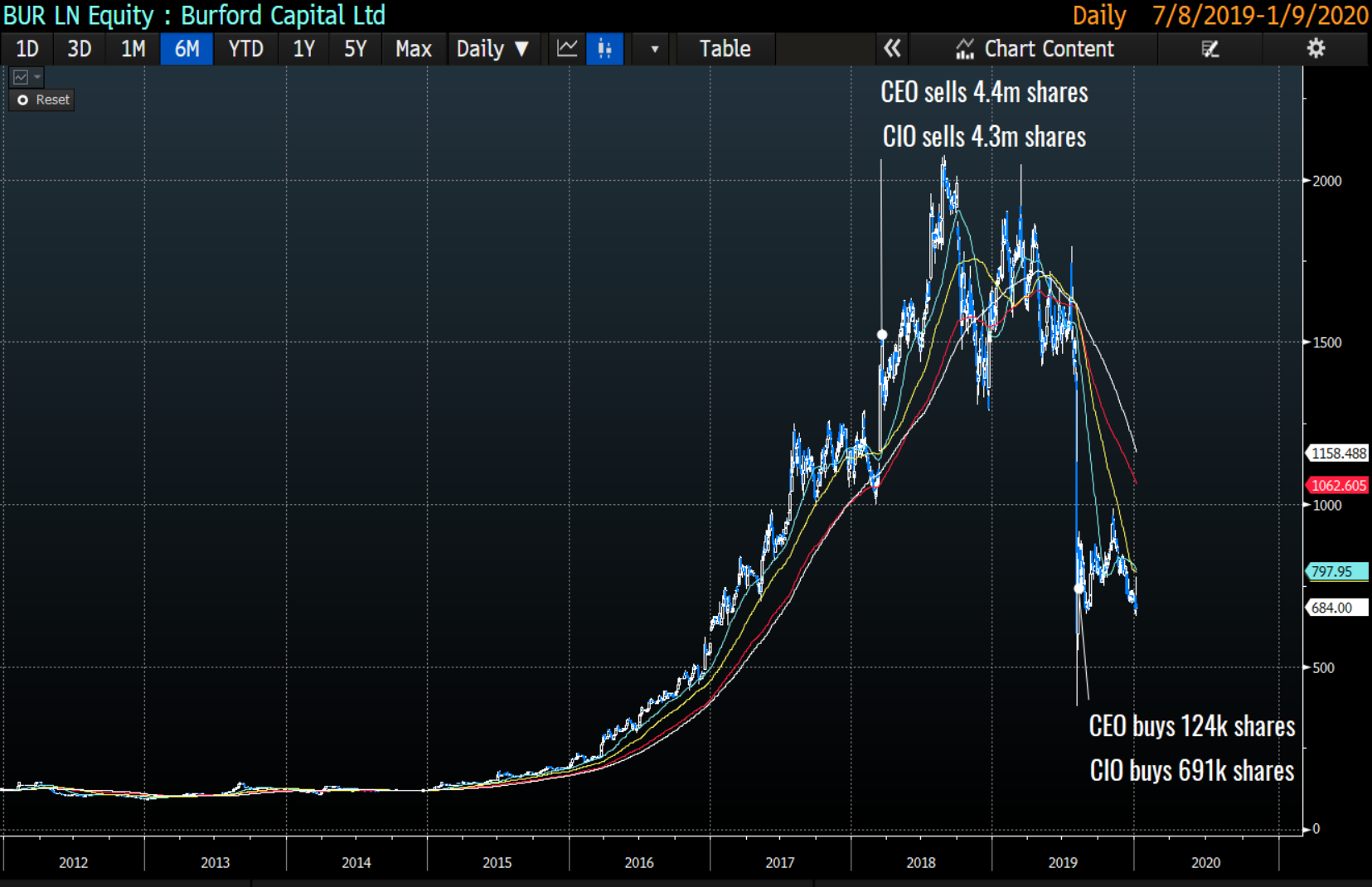1372x887 pixels.
Task: Open the Daily periodicity dropdown
Action: (492, 49)
